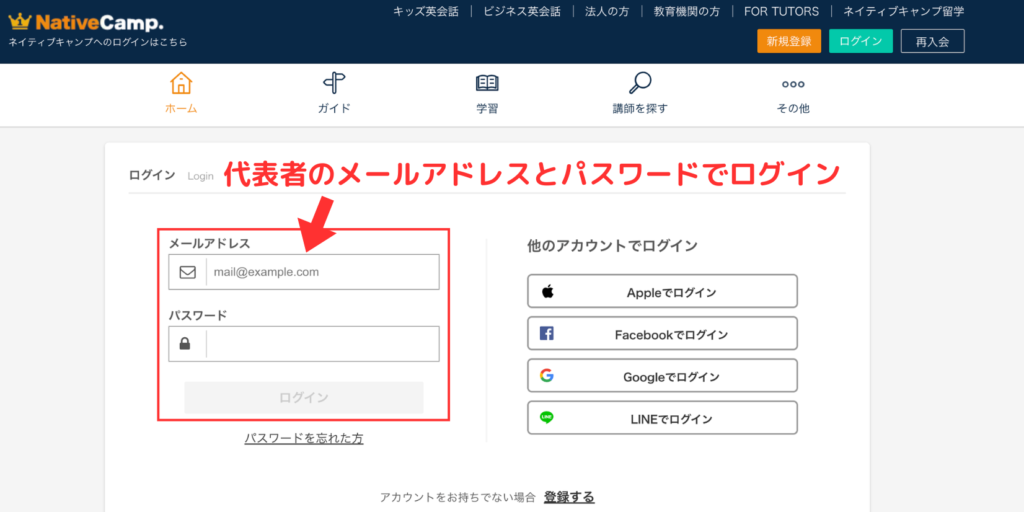The image size is (1024, 512).
Task: Focus the メールアドレス input field
Action: tap(321, 272)
